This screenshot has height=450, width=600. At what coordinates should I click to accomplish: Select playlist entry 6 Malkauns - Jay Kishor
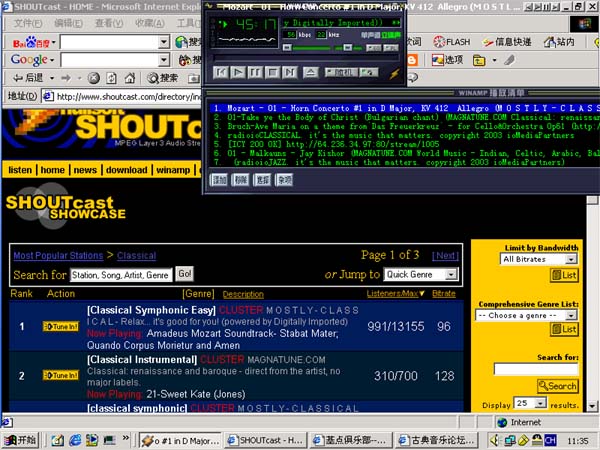click(405, 153)
